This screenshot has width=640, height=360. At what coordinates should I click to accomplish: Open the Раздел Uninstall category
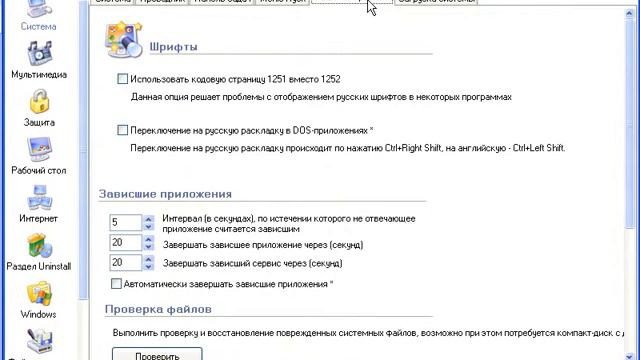coord(39,252)
